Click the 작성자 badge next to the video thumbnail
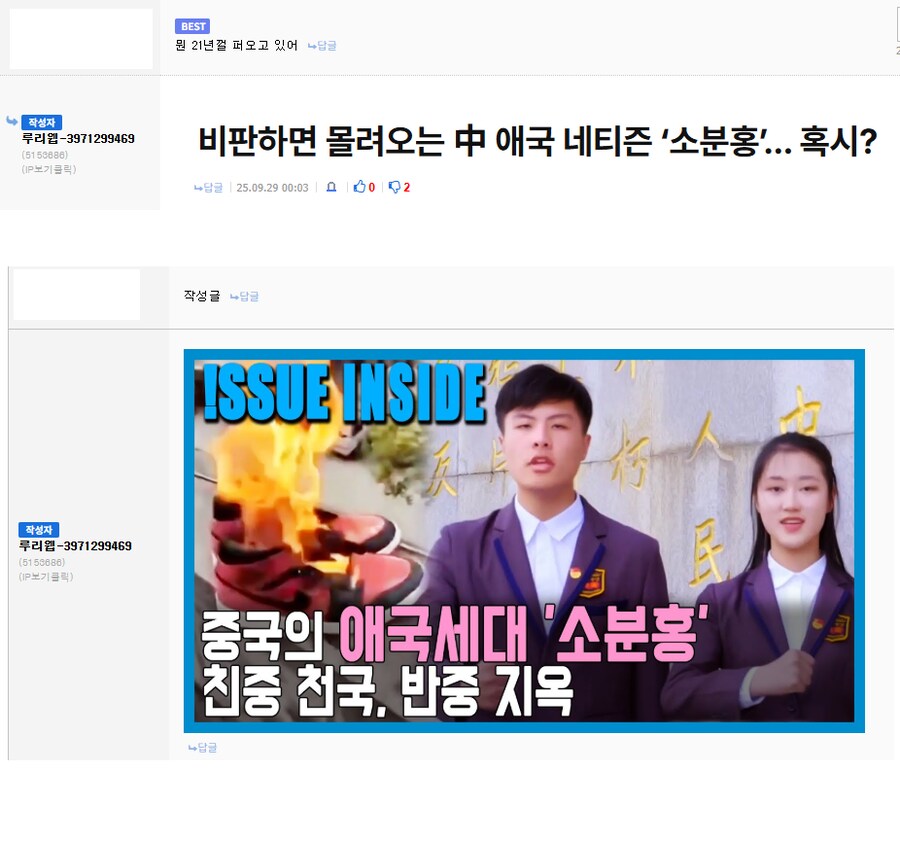This screenshot has height=841, width=900. pyautogui.click(x=39, y=529)
